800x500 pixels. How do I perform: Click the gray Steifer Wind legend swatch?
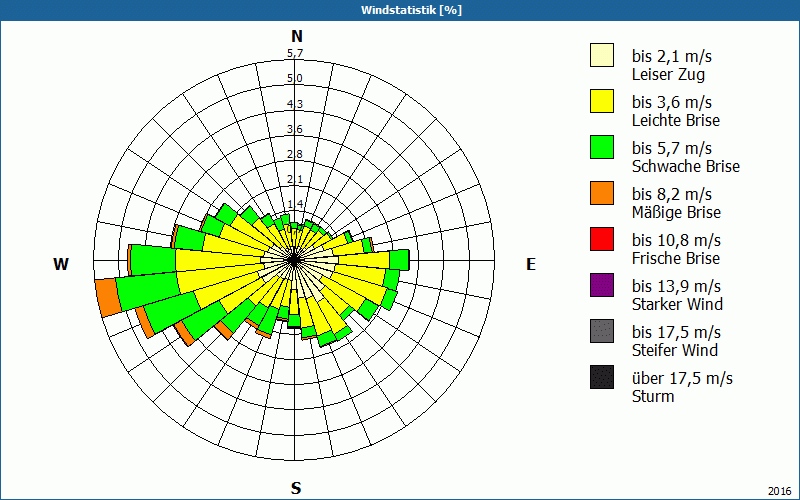click(601, 331)
